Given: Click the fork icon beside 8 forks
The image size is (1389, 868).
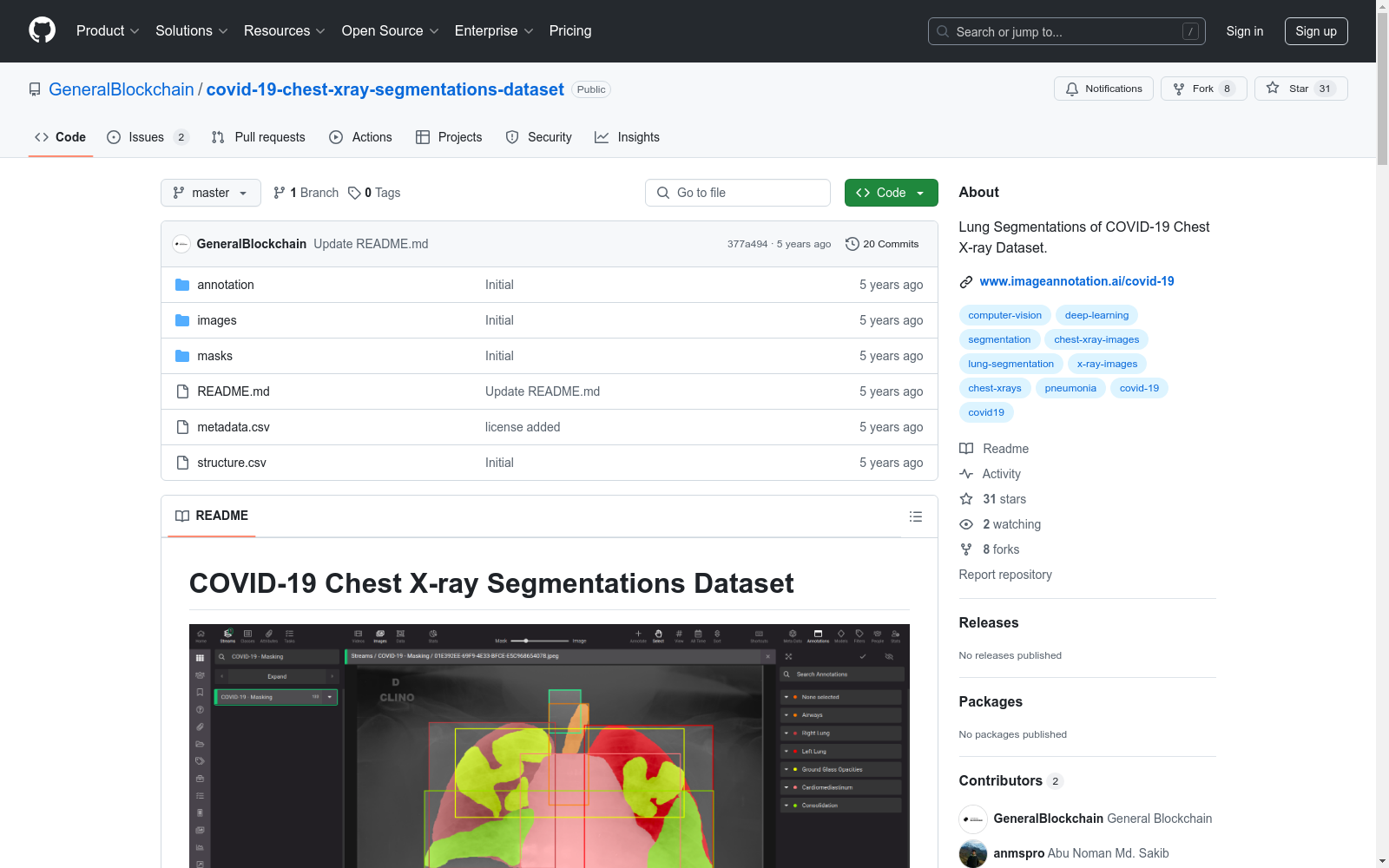Looking at the screenshot, I should (x=966, y=549).
